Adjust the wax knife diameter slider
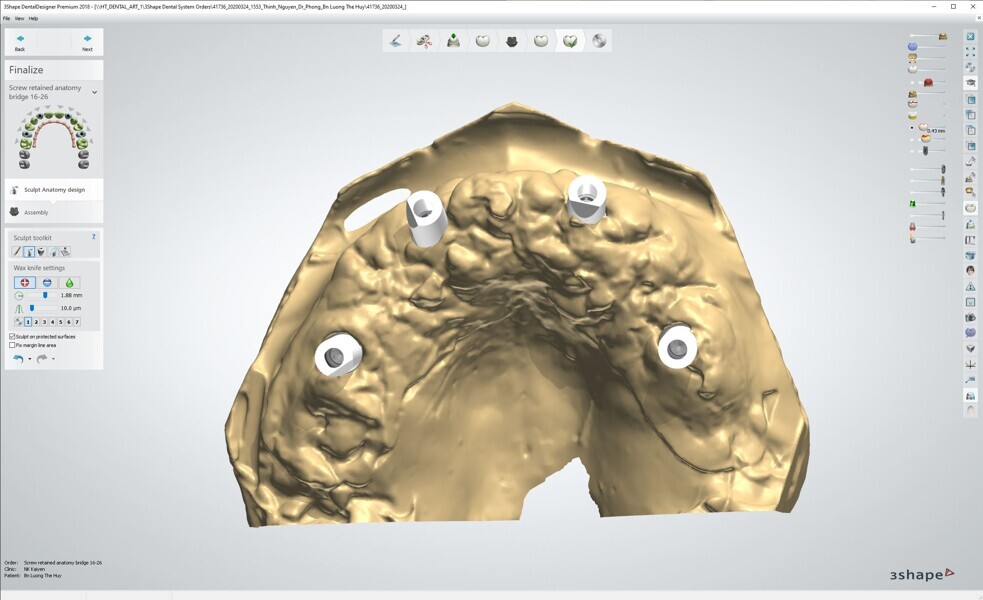The width and height of the screenshot is (983, 600). pyautogui.click(x=44, y=296)
